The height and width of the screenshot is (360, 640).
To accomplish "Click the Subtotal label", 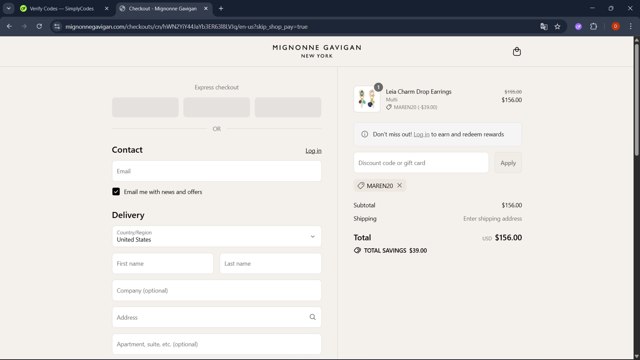I will pos(364,205).
